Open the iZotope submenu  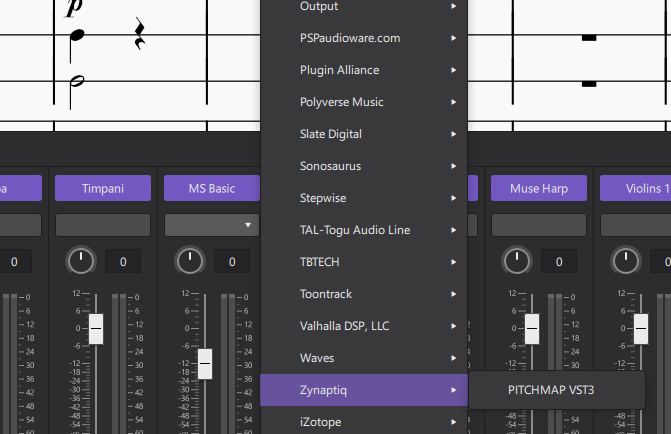364,422
